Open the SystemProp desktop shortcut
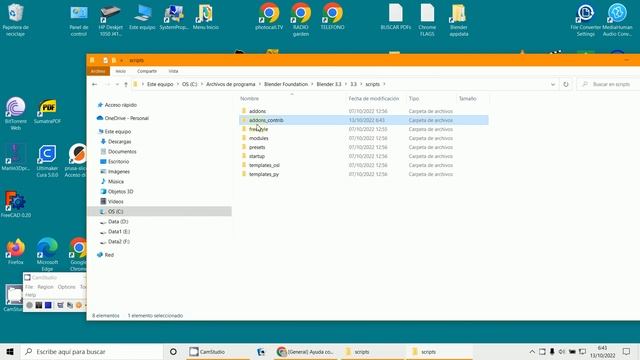This screenshot has width=640, height=360. point(174,17)
